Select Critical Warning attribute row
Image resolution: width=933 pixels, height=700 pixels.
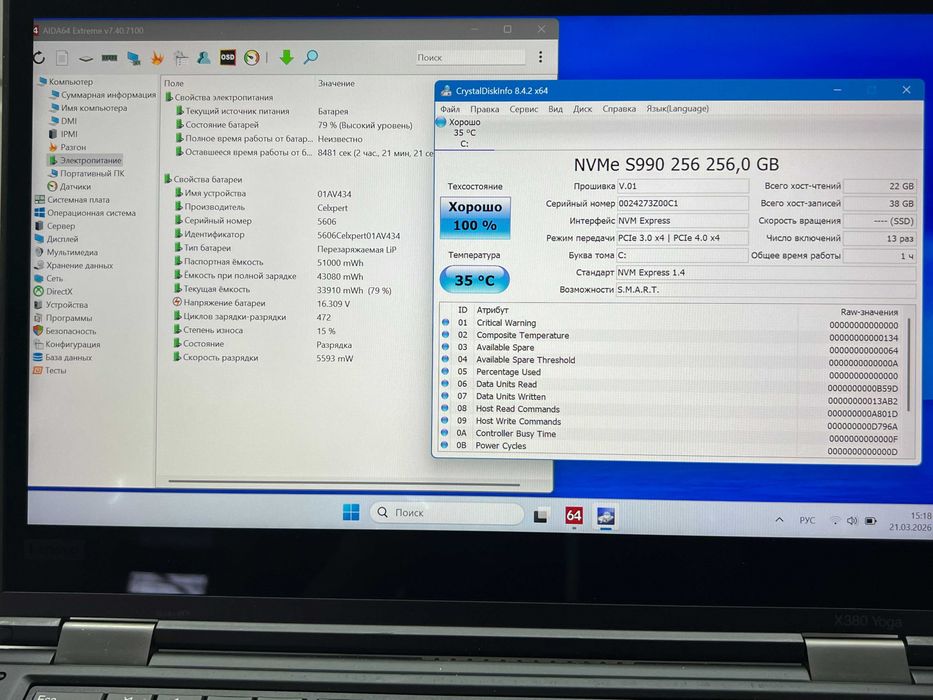point(671,323)
